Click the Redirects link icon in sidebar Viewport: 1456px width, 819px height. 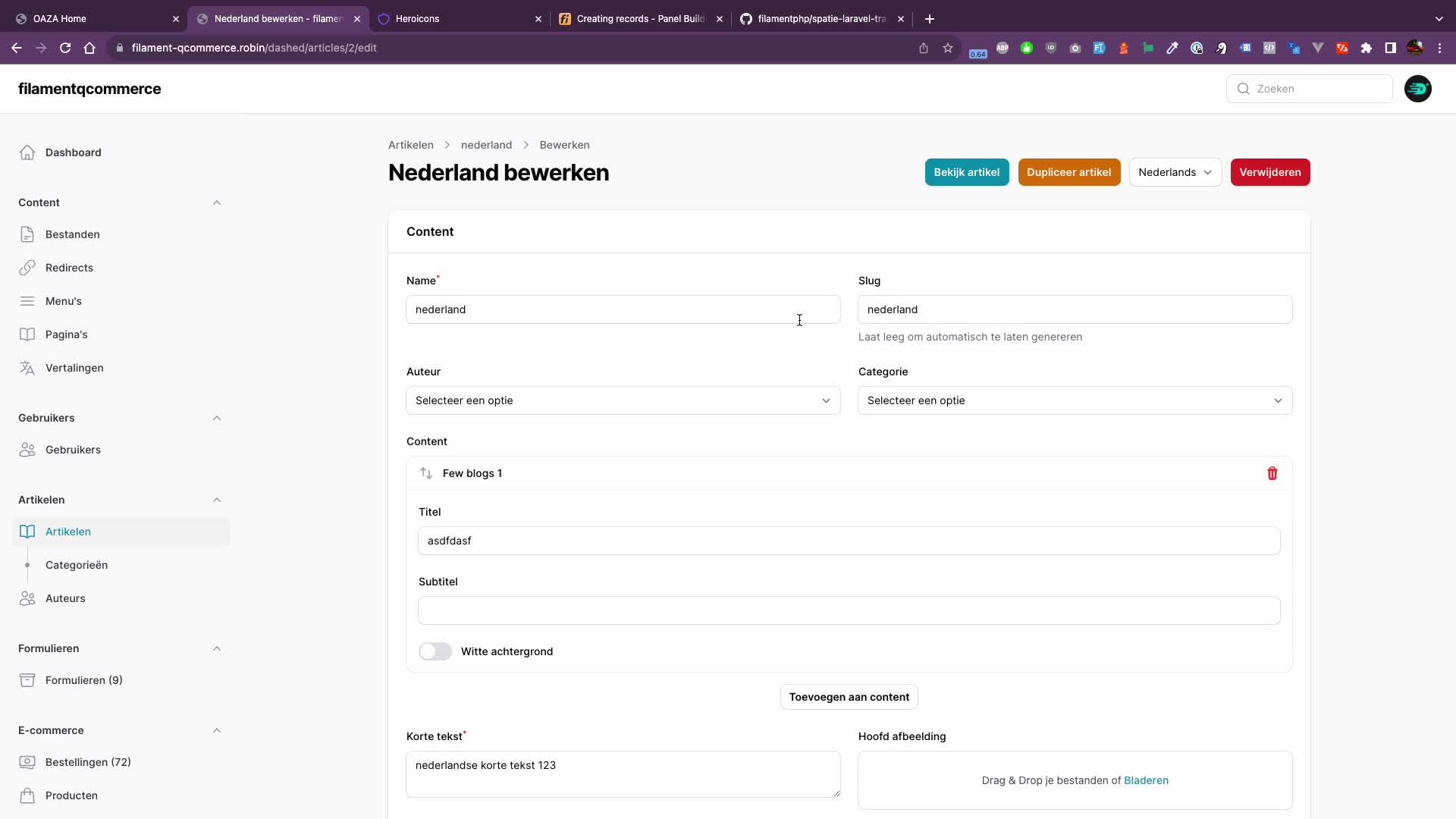(27, 268)
